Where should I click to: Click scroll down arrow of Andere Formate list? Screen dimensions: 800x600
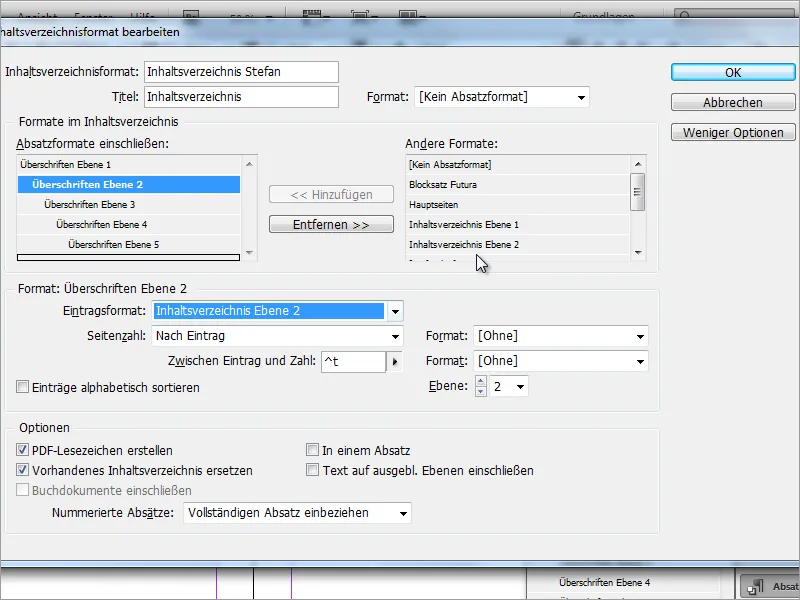638,253
